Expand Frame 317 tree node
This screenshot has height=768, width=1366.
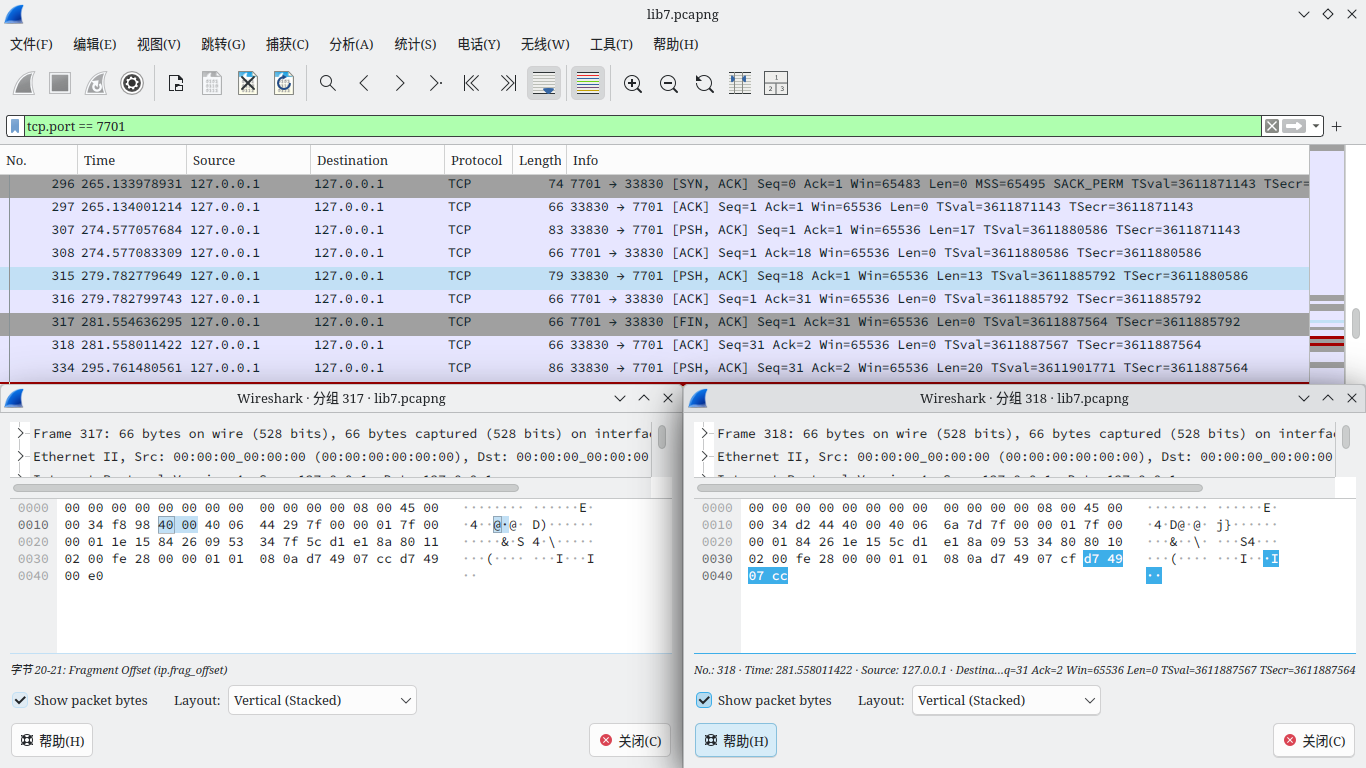(21, 434)
